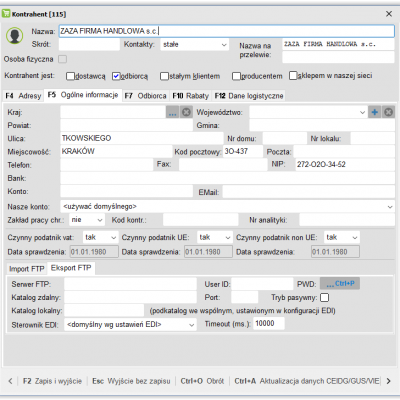Click the Katalog zdalny input field
Image resolution: width=400 pixels, height=400 pixels.
point(130,297)
